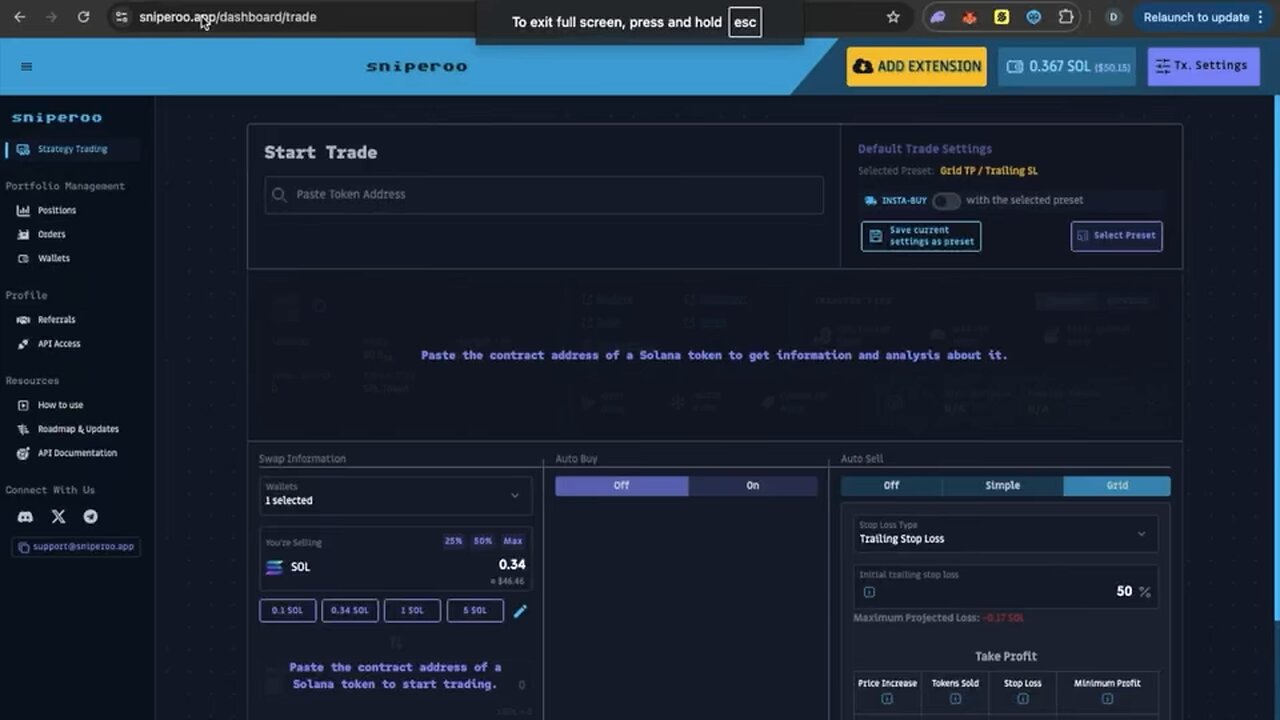
Task: Click the SOL token logo
Action: pyautogui.click(x=274, y=567)
